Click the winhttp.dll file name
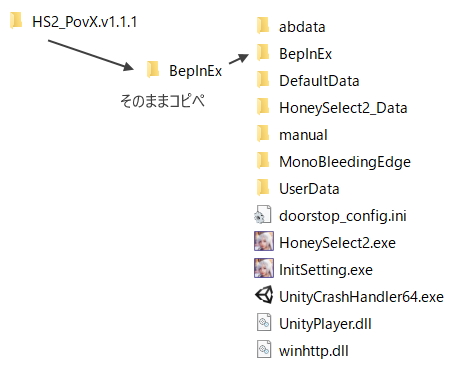The image size is (456, 379). tap(314, 351)
